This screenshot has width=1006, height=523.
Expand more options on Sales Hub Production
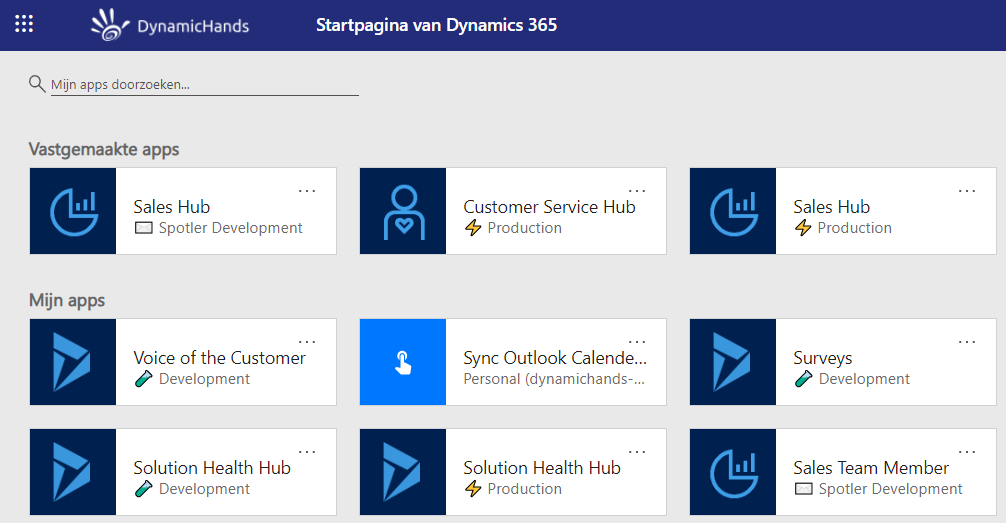(x=967, y=191)
